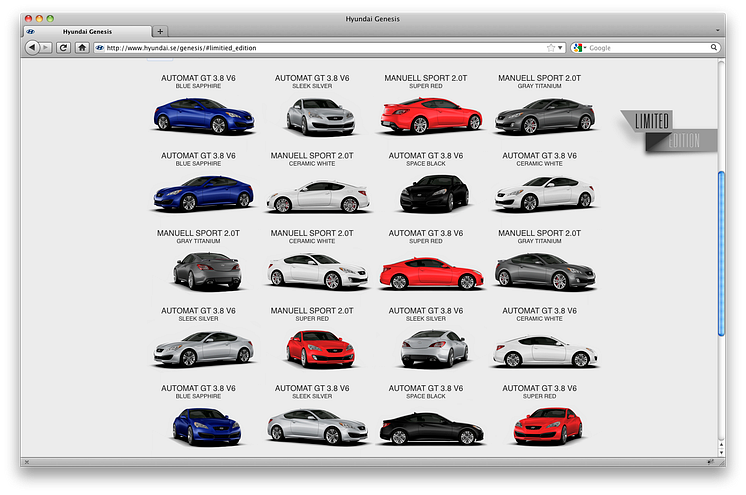This screenshot has width=746, height=495.
Task: Click the scrollbar down arrow
Action: tap(721, 453)
